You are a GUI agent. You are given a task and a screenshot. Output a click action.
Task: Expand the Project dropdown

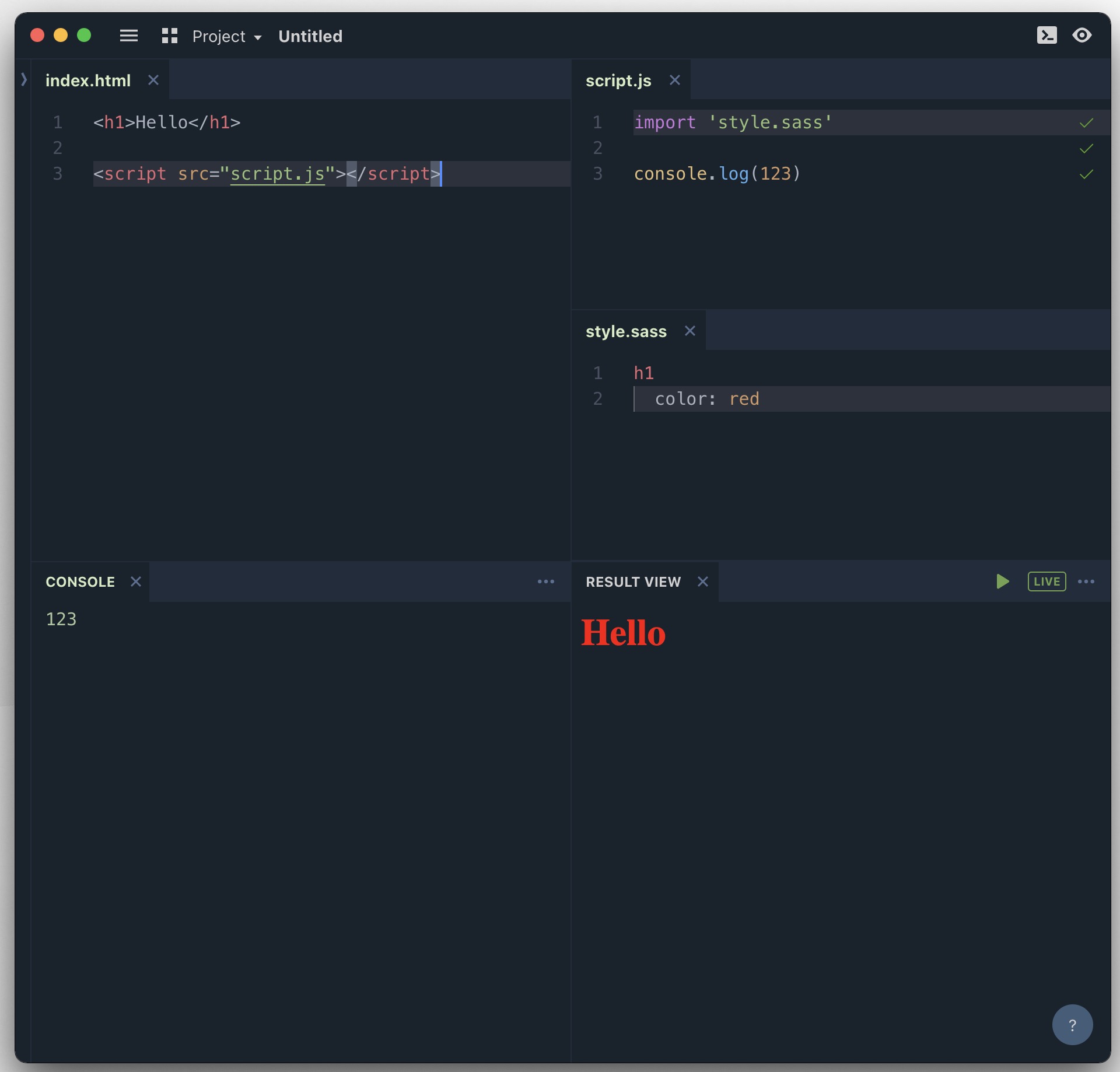(x=226, y=37)
